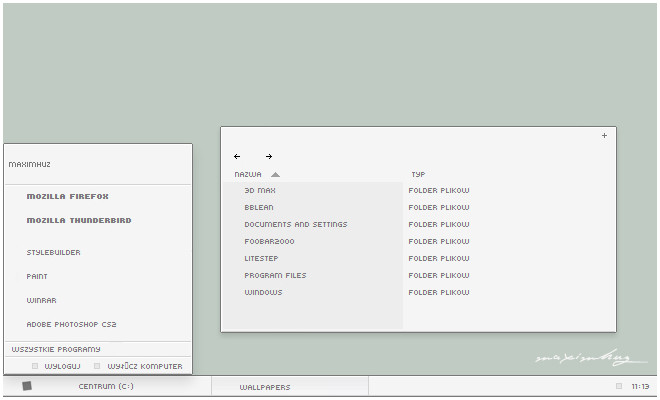Open Mozilla Thunderbird from the start menu

[79, 220]
